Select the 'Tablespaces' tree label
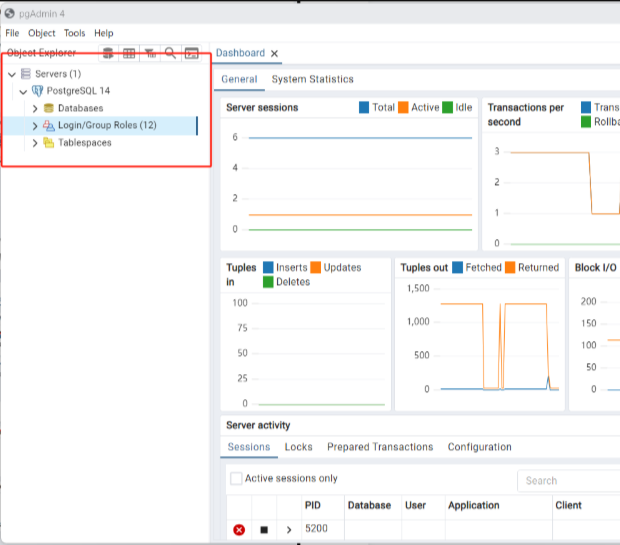The image size is (620, 545). (85, 143)
